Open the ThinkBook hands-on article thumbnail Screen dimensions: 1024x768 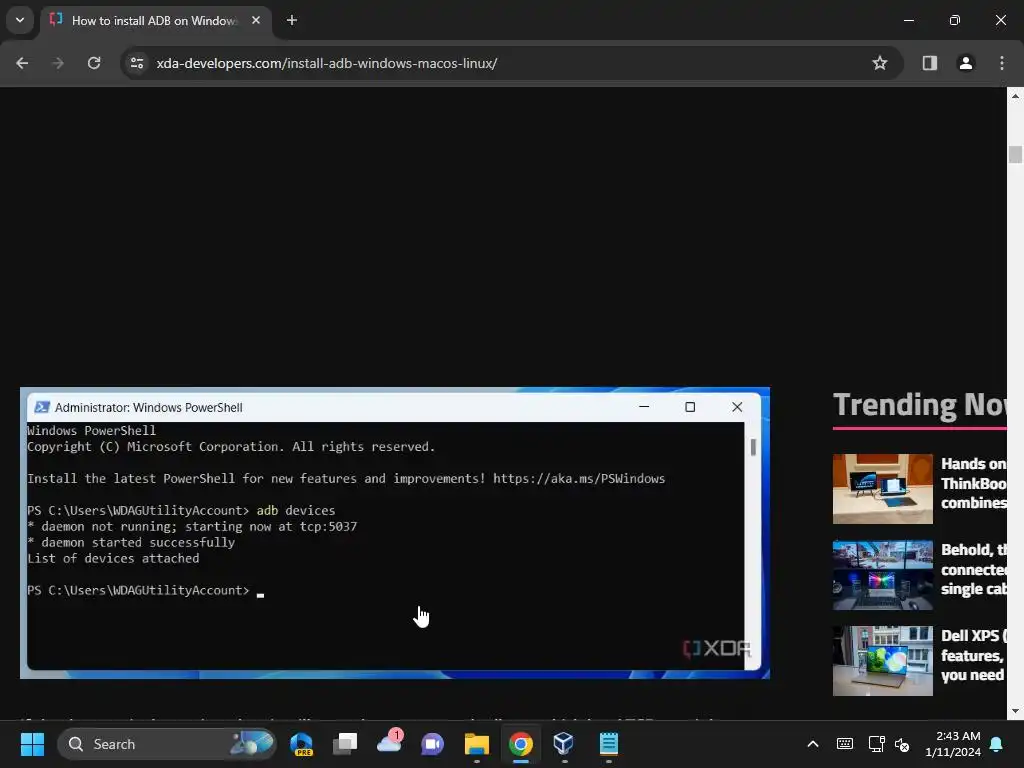click(882, 488)
